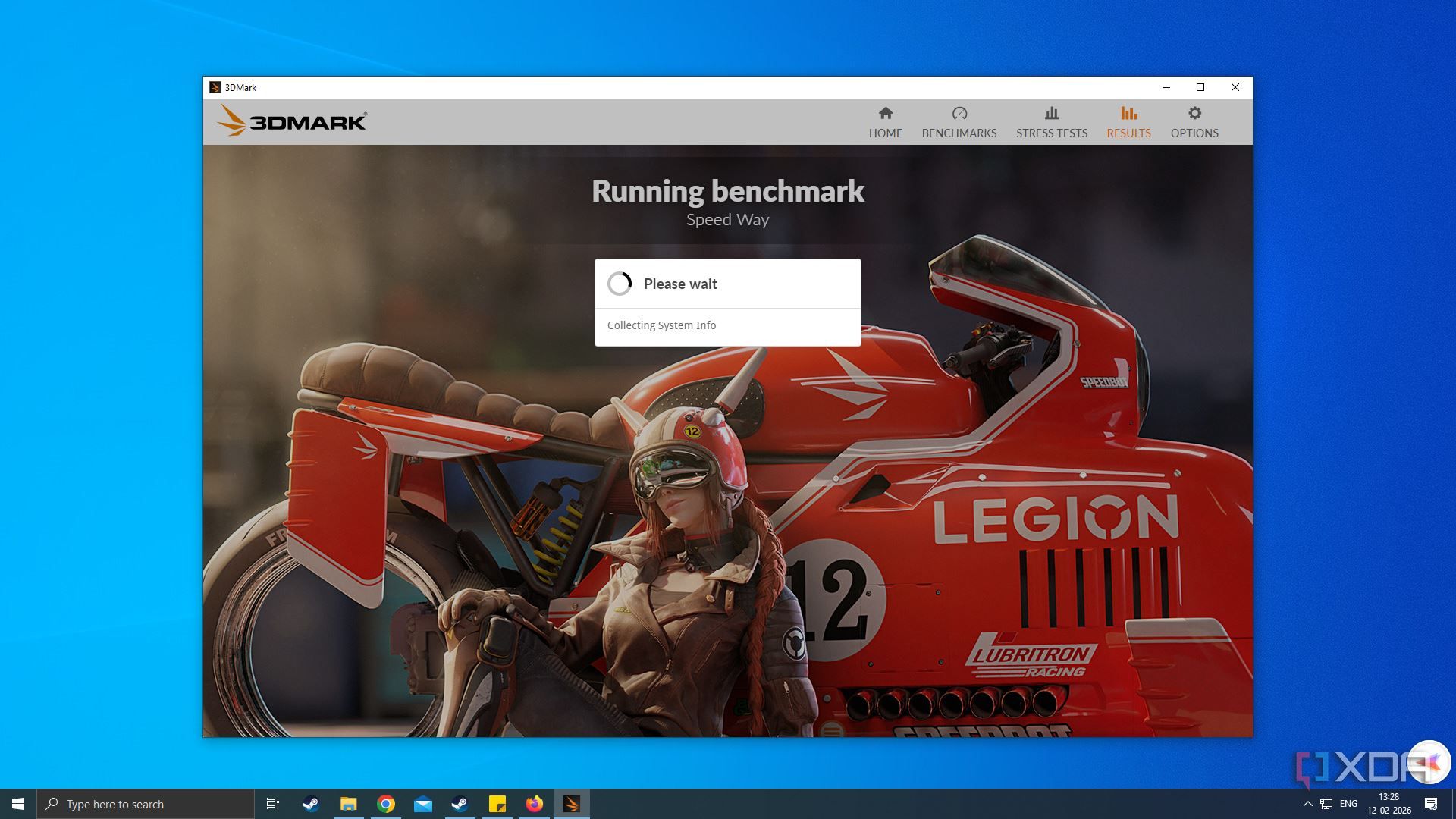Click the 3DMark taskbar icon
This screenshot has width=1456, height=819.
[x=572, y=804]
